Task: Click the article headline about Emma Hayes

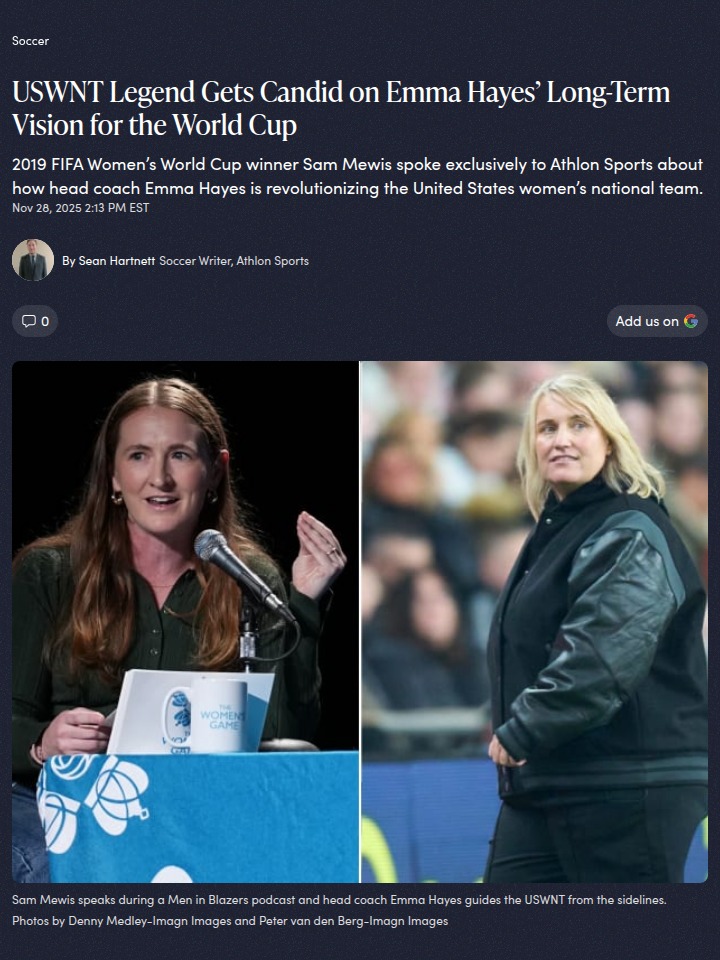Action: [x=340, y=108]
